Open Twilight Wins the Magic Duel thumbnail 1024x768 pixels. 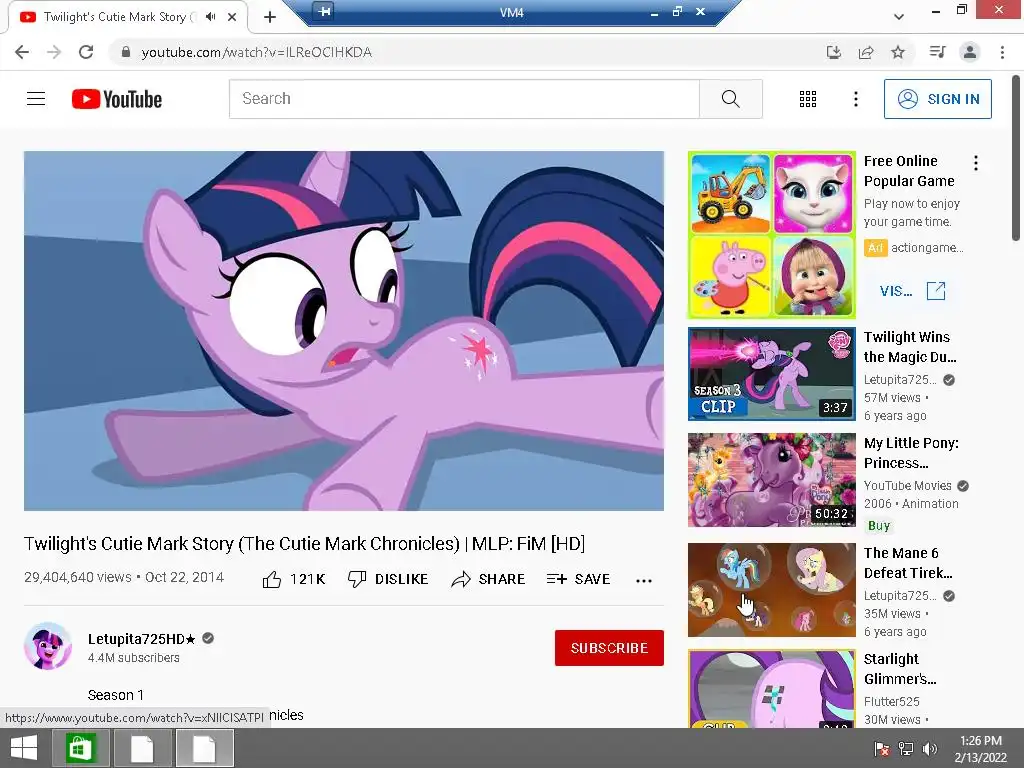tap(772, 374)
